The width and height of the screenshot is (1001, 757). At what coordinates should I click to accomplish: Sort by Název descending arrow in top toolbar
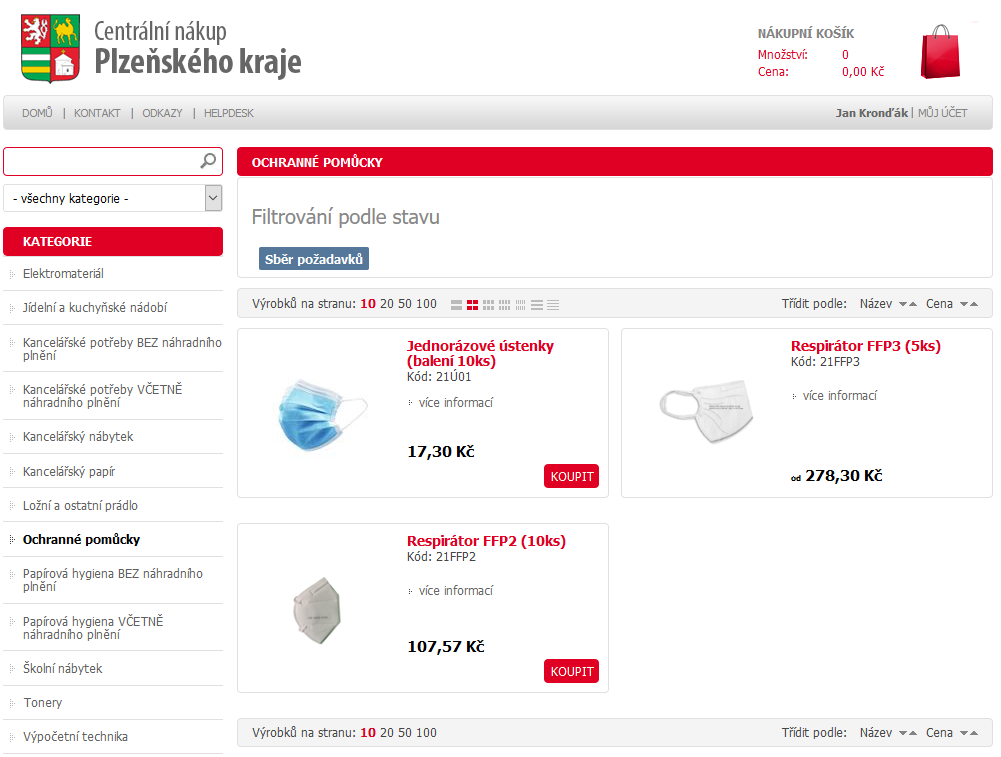coord(903,304)
